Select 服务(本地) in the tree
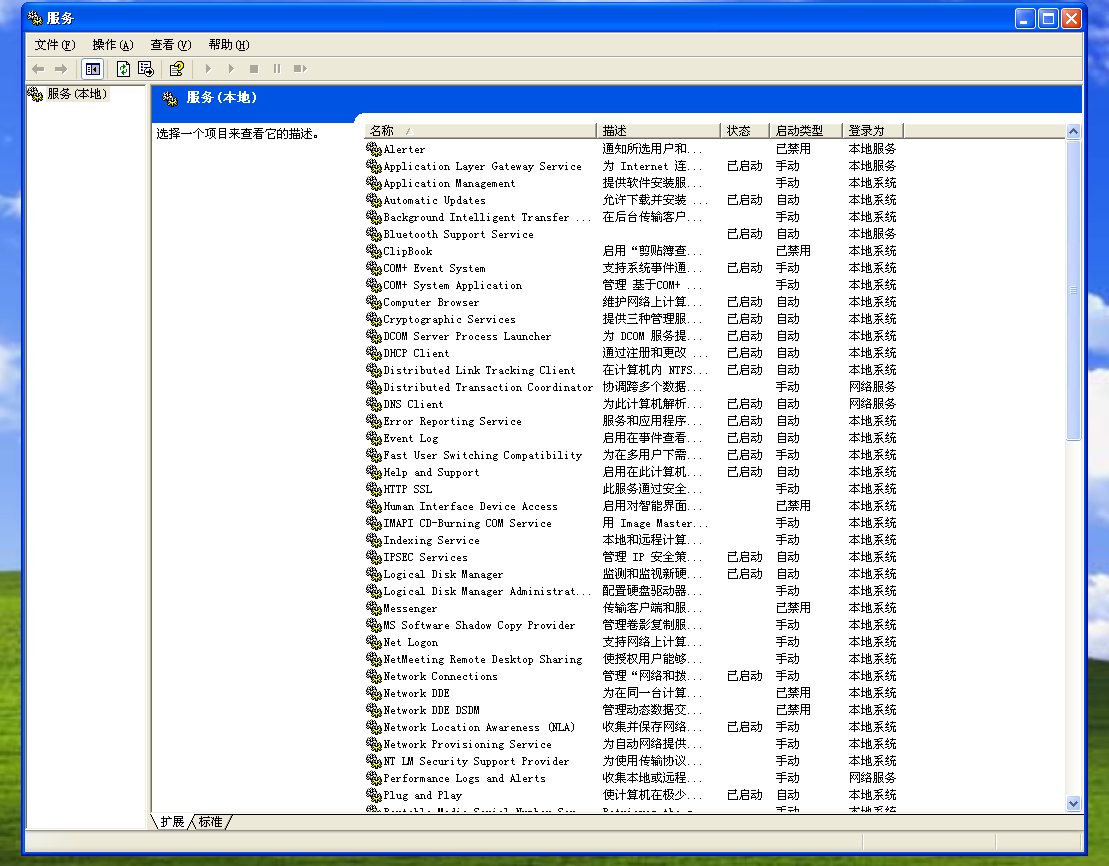This screenshot has height=866, width=1109. coord(77,93)
